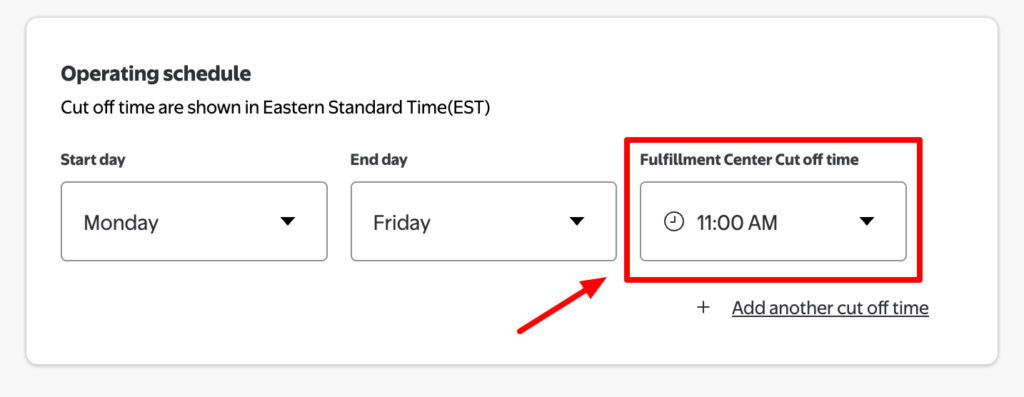The image size is (1024, 397).
Task: Open the End day combo box
Action: coord(483,221)
